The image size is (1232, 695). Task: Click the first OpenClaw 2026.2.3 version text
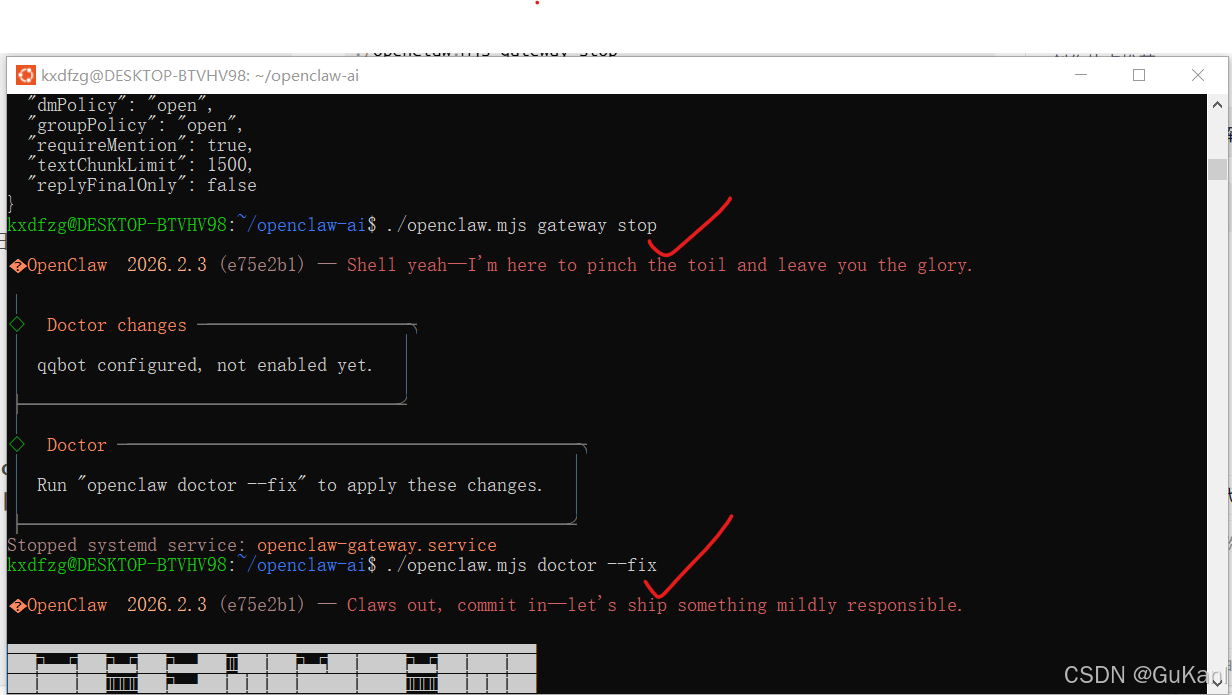click(x=117, y=265)
